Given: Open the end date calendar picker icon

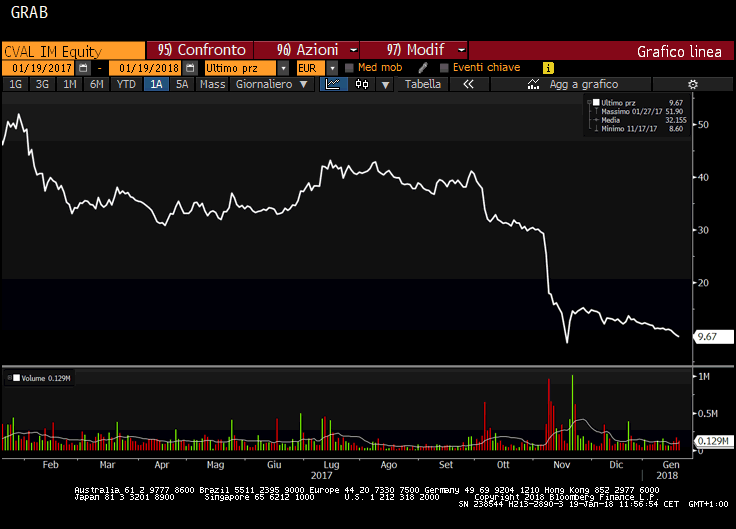Looking at the screenshot, I should point(190,68).
